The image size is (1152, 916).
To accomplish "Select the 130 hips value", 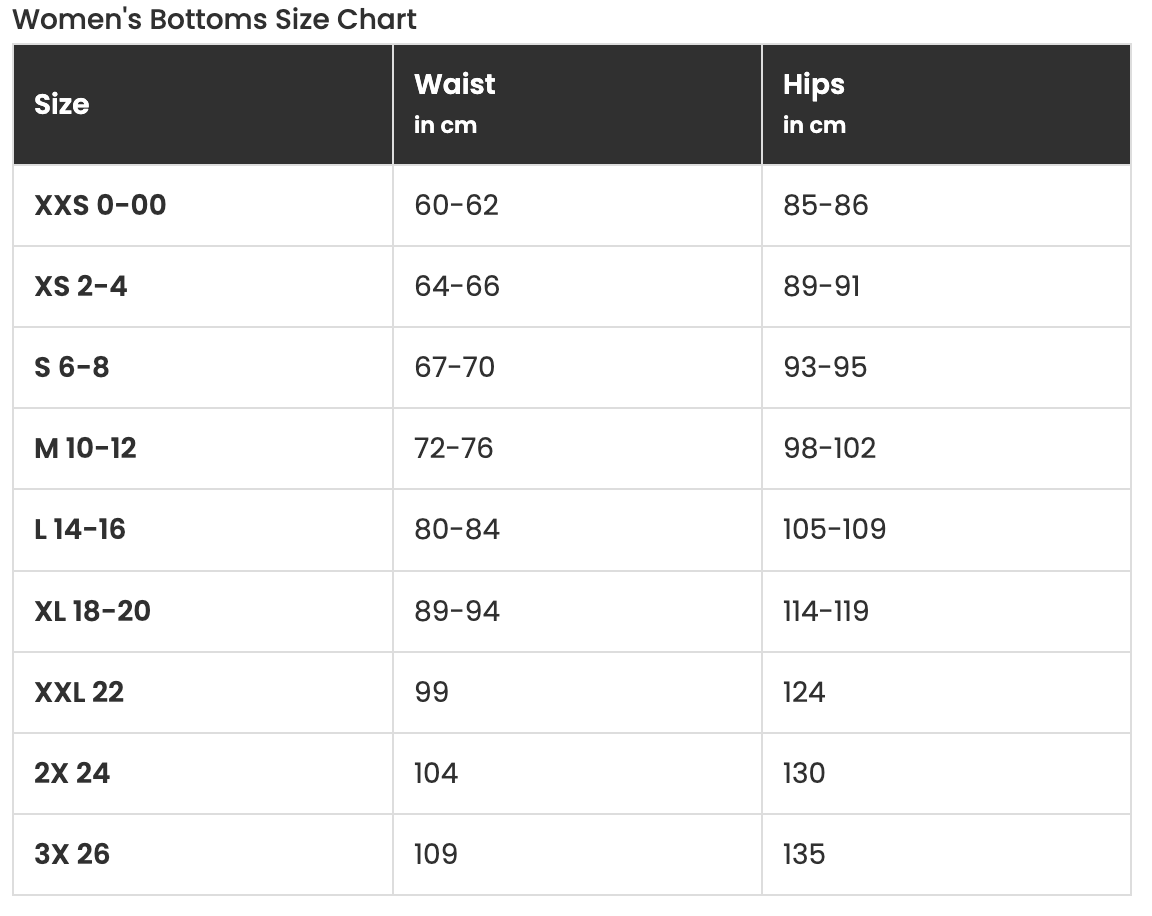I will (804, 773).
